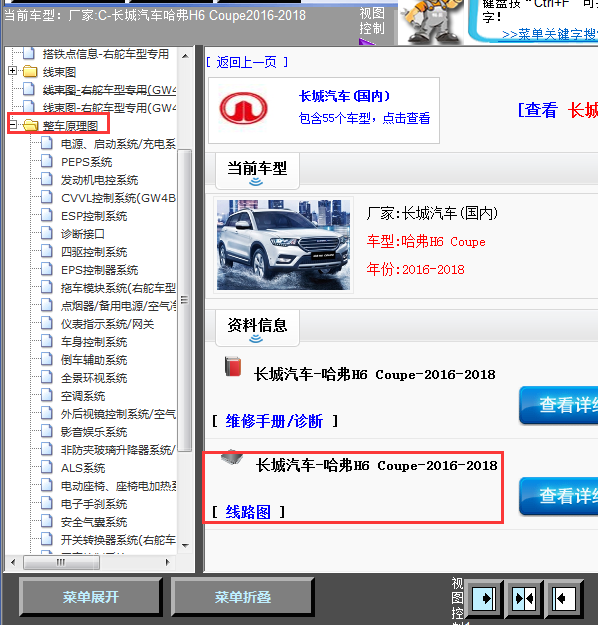Screen dimensions: 598x625
Task: Click the 整车原理图 folder icon
Action: [x=30, y=126]
